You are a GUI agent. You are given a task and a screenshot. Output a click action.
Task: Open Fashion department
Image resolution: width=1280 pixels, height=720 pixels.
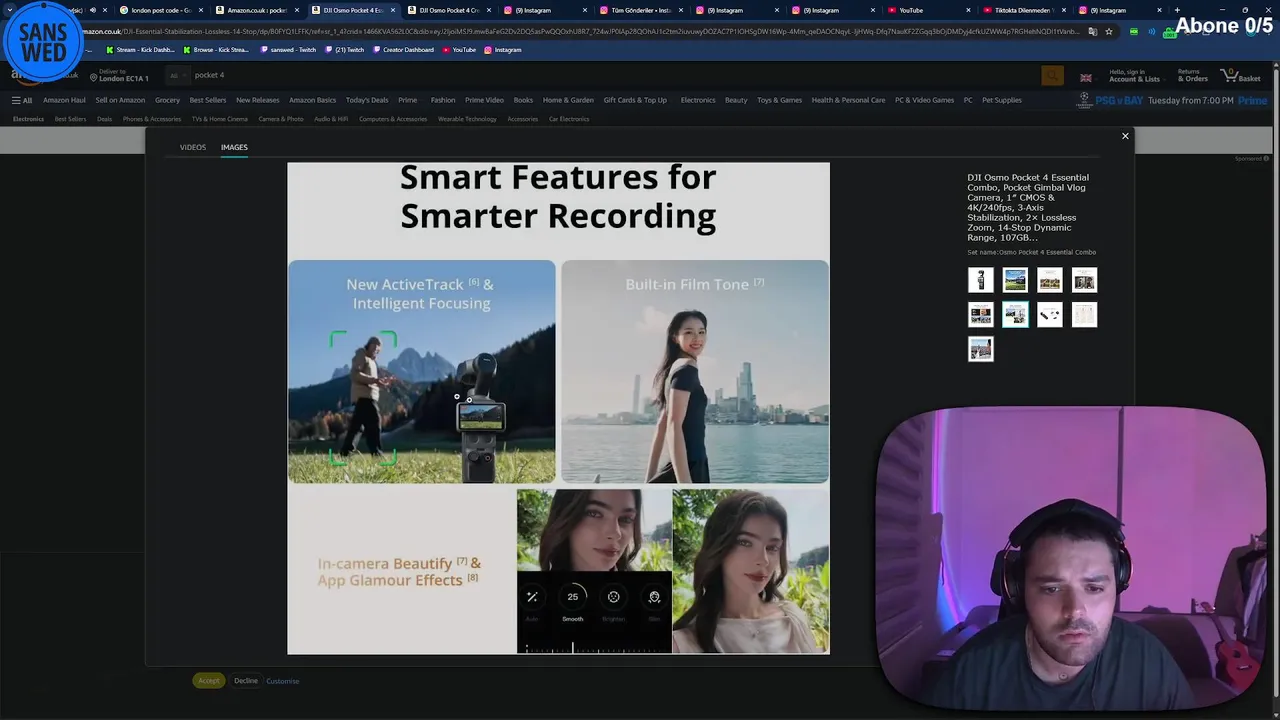pos(443,100)
